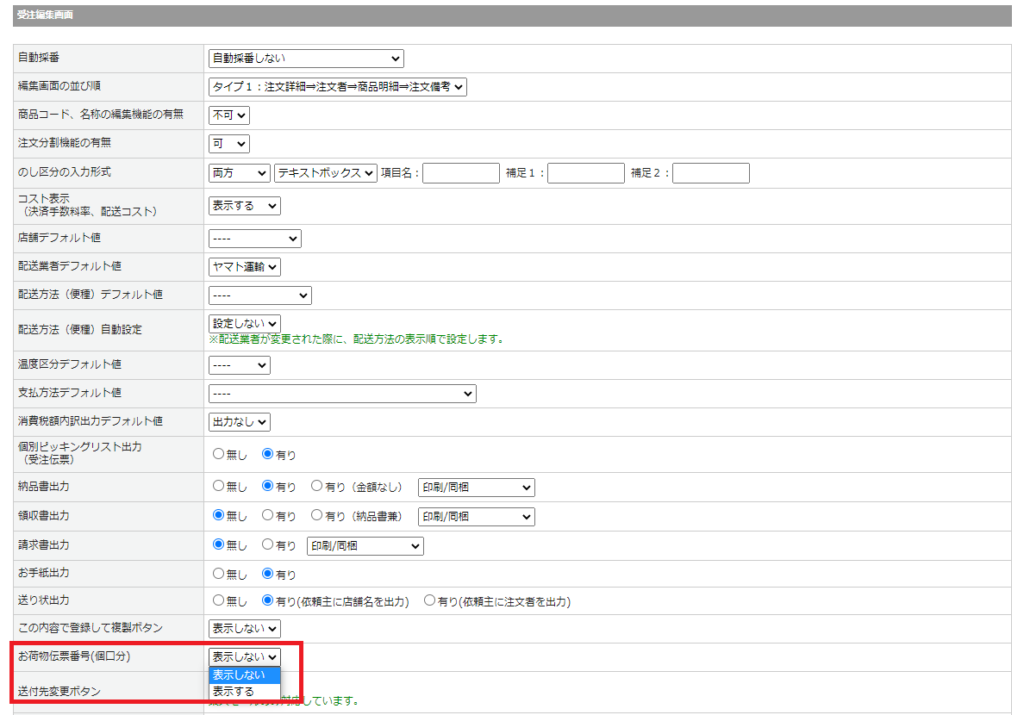Open the 注文分割機能 可 dropdown
This screenshot has width=1024, height=715.
coord(229,144)
